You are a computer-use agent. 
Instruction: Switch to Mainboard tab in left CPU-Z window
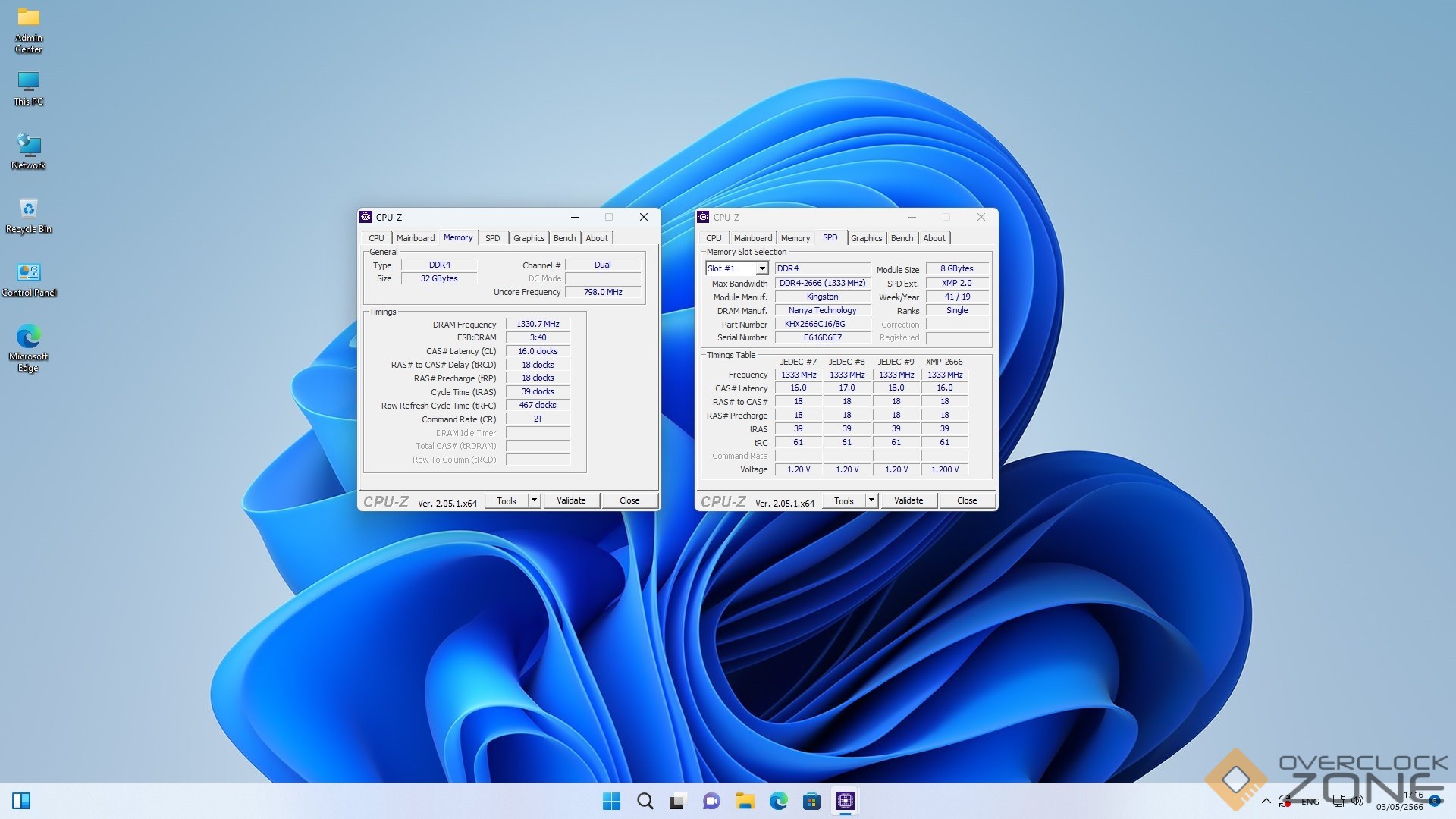click(x=415, y=238)
